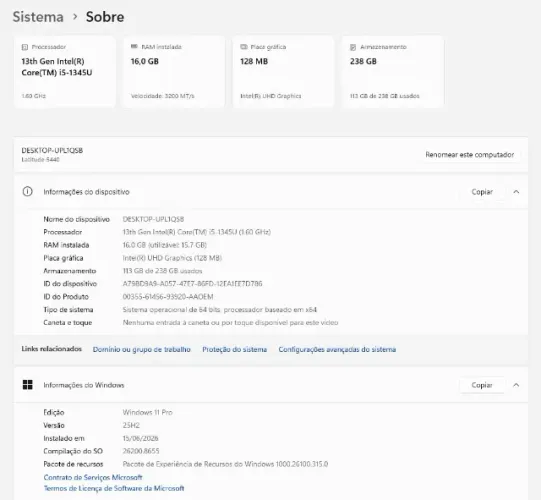541x500 pixels.
Task: Click the Tipo de sistema value text
Action: pos(220,310)
